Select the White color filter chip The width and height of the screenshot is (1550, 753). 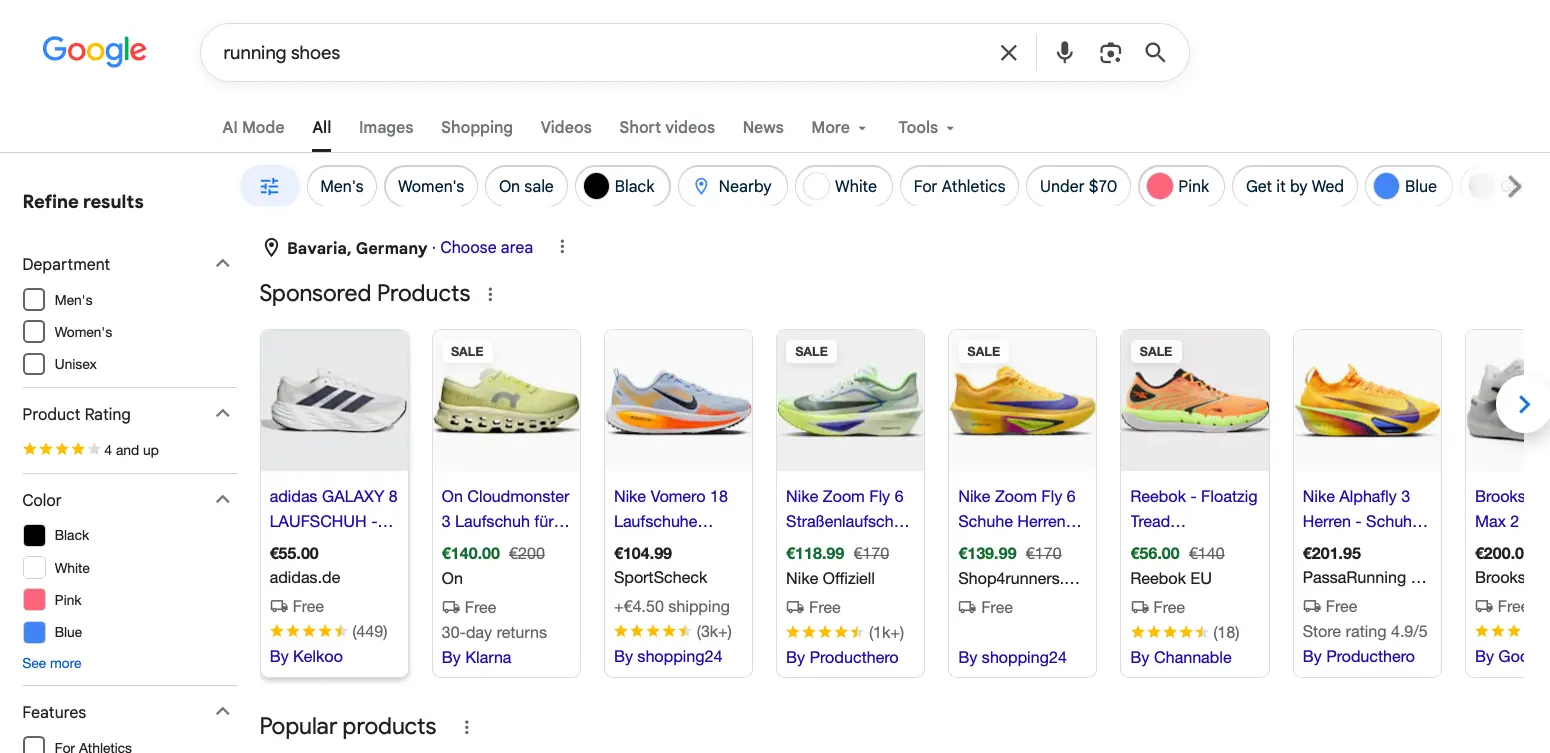click(x=843, y=186)
